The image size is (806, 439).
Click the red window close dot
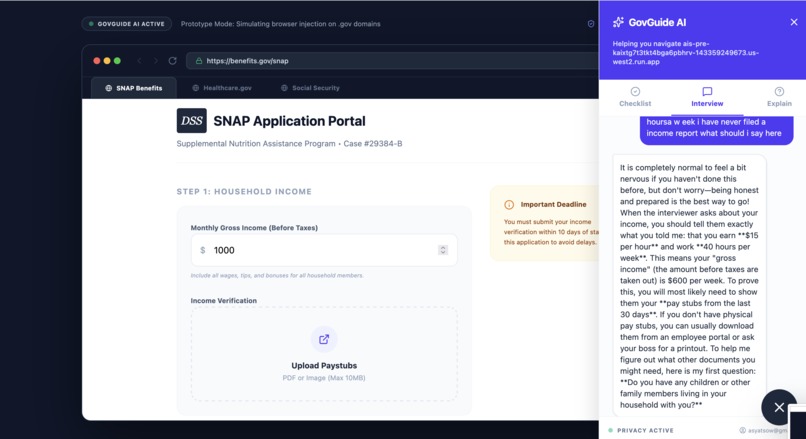tap(97, 61)
